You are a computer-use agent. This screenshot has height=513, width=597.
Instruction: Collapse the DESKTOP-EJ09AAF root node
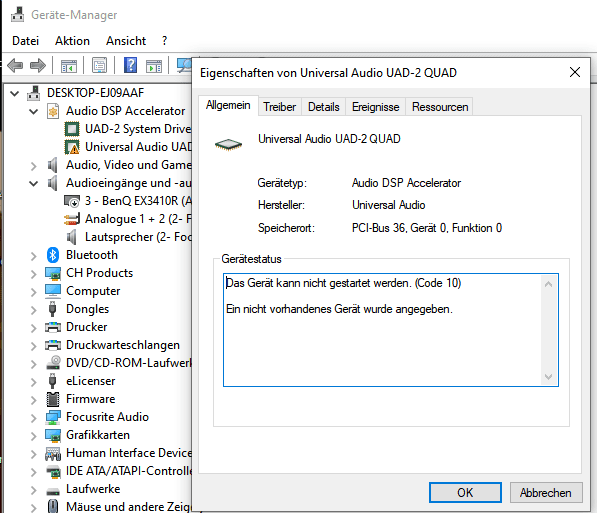pyautogui.click(x=14, y=93)
